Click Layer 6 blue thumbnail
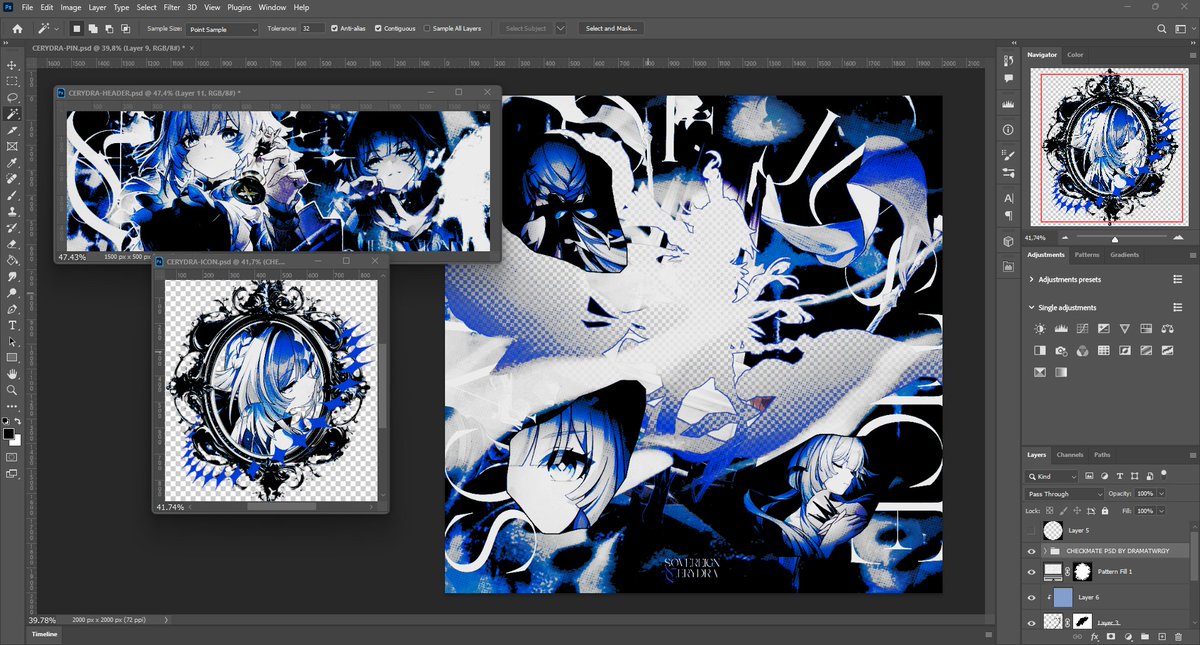1200x645 pixels. coord(1062,597)
